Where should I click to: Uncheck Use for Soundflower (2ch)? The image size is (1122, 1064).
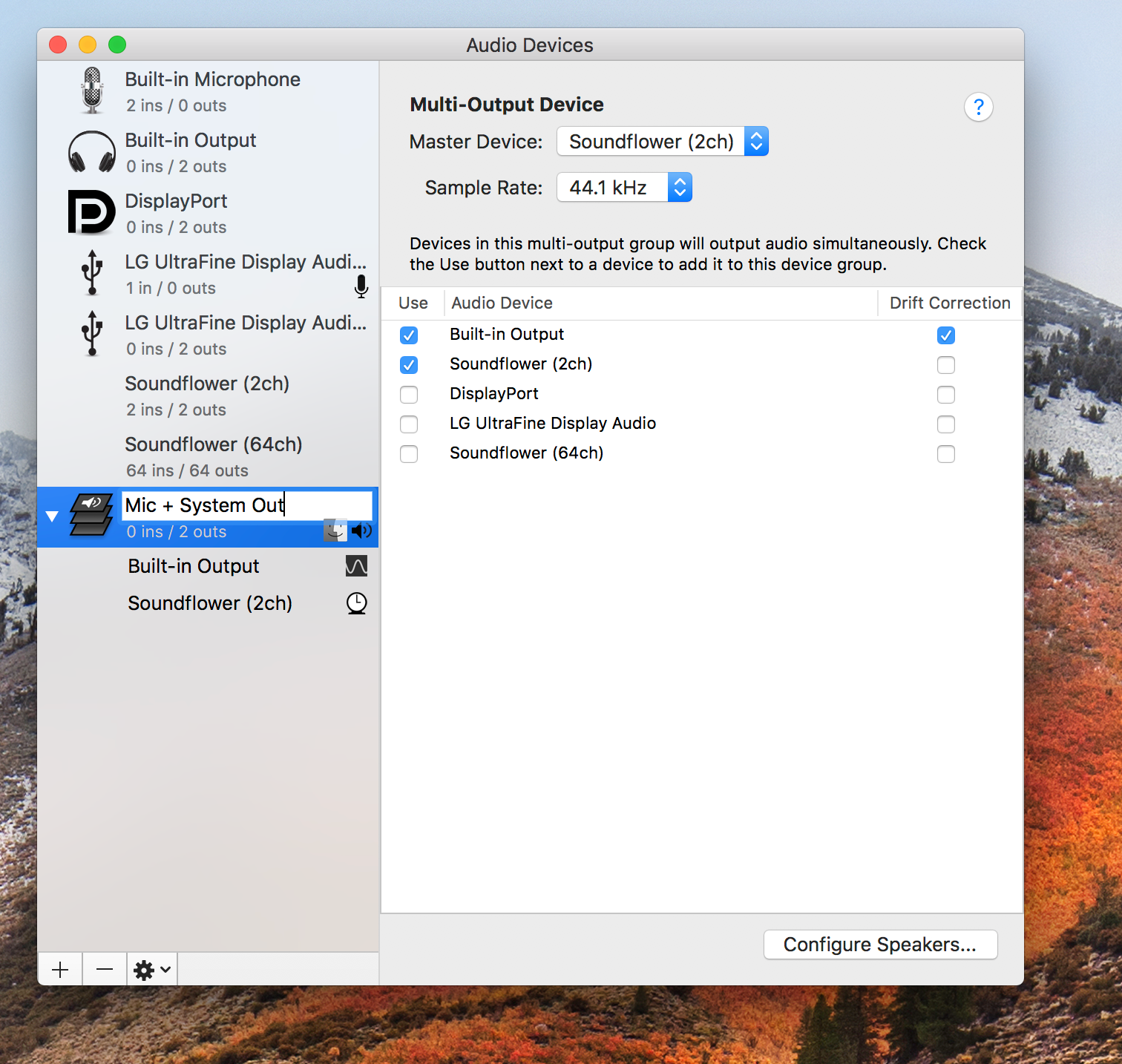point(409,365)
